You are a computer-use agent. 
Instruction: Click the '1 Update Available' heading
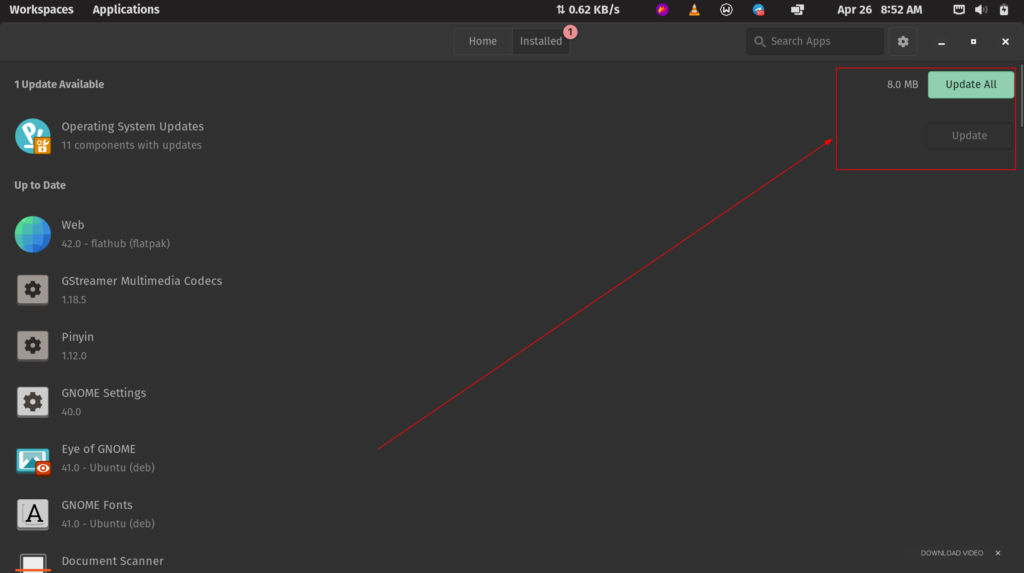[59, 84]
